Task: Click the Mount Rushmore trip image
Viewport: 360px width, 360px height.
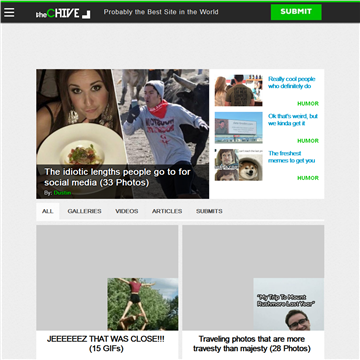Action: pos(289,304)
